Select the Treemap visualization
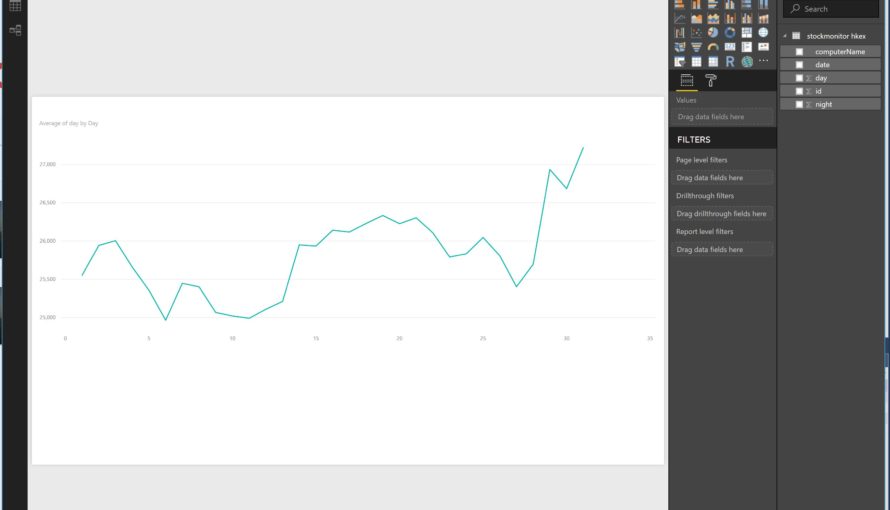 747,33
